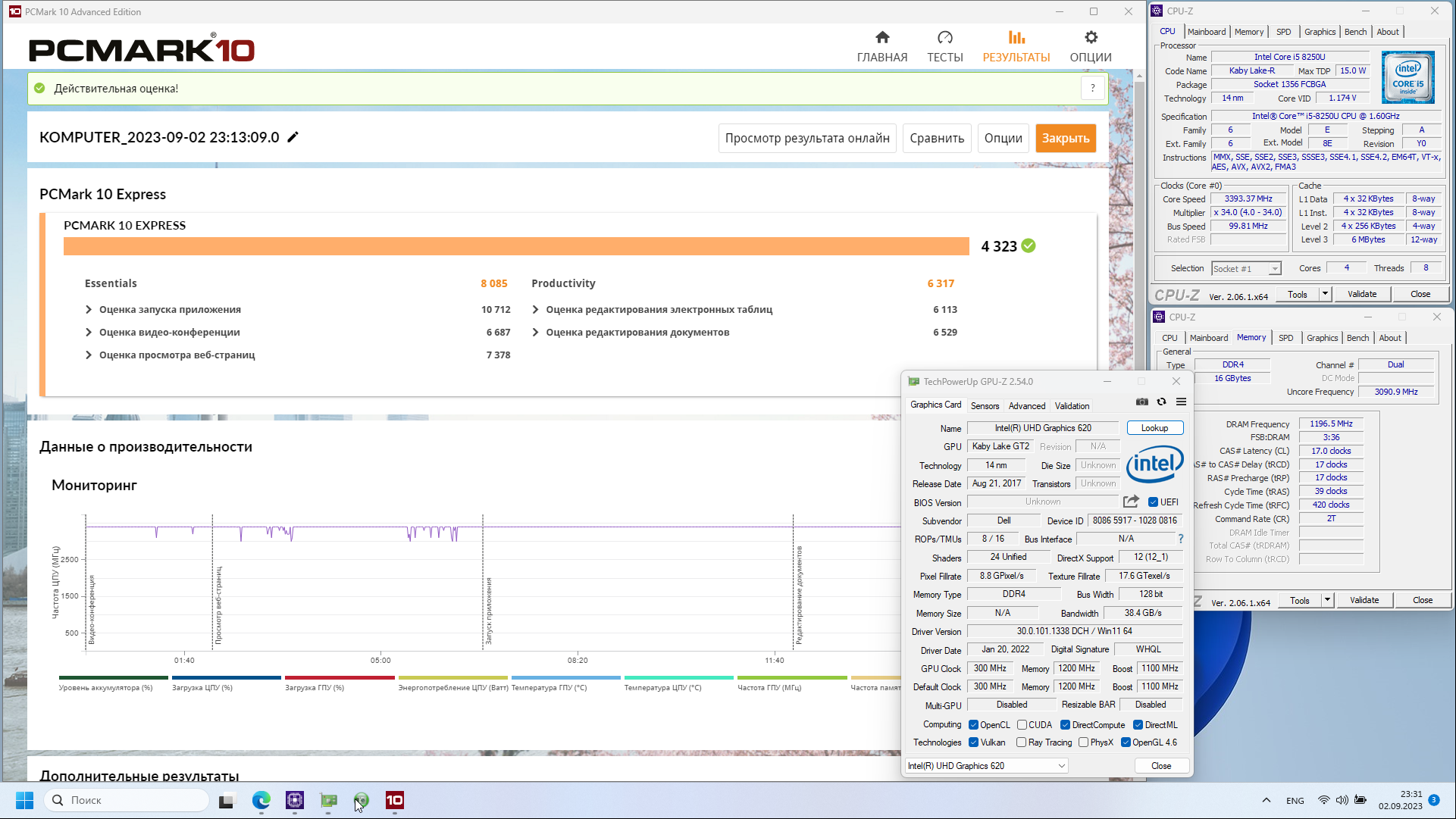The image size is (1456, 819).
Task: Toggle the PhysX checkbox
Action: 1084,742
